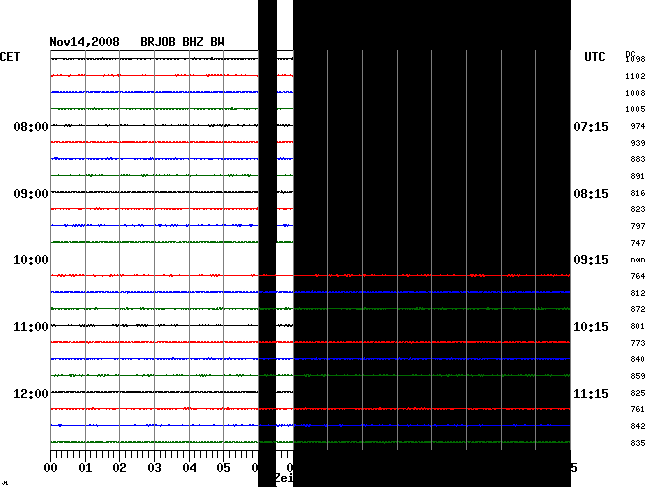Viewport: 650px width, 494px height.
Task: Click the DC value 842
Action: pyautogui.click(x=638, y=426)
